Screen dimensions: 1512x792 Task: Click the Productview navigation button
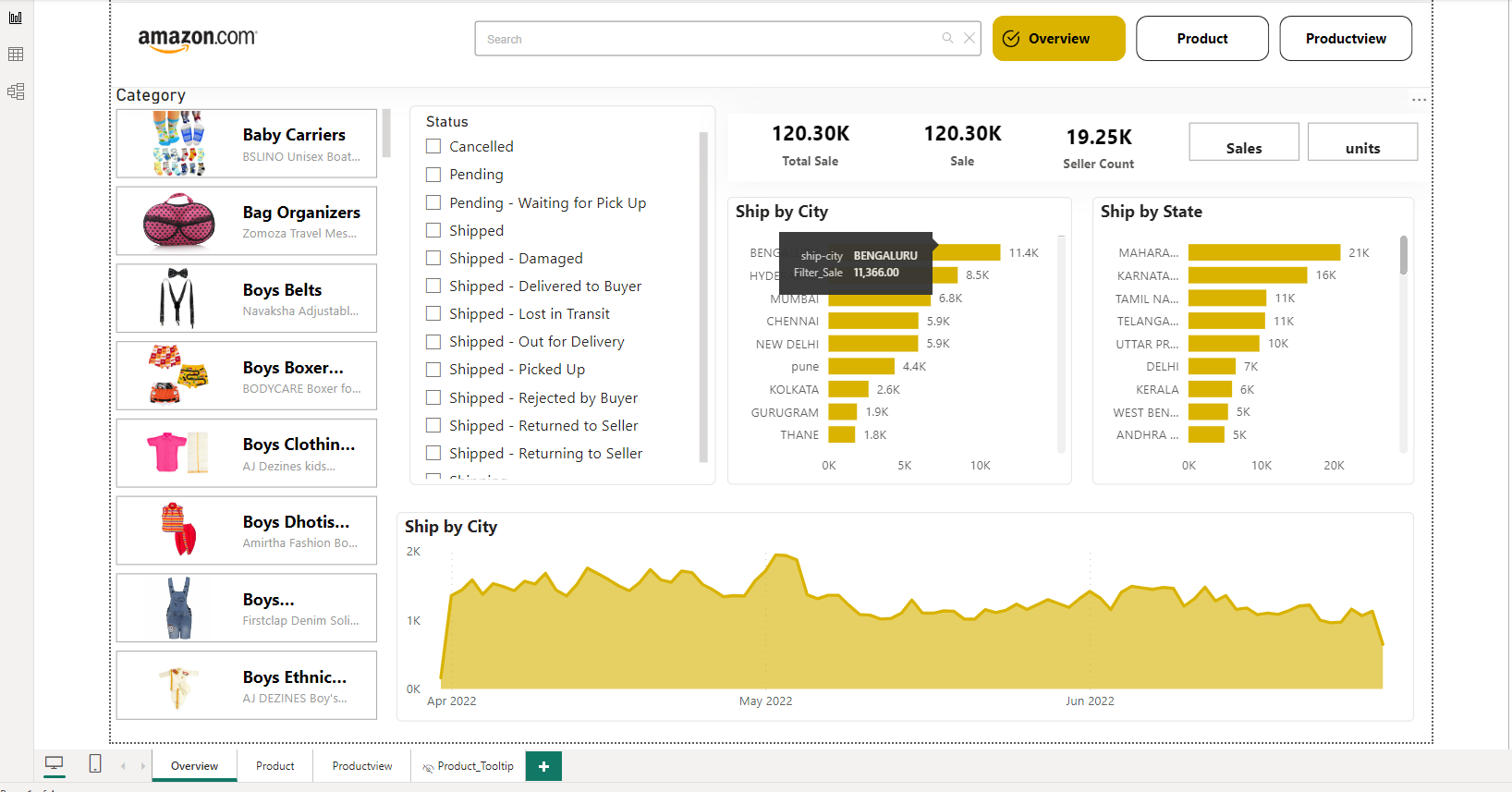1346,39
